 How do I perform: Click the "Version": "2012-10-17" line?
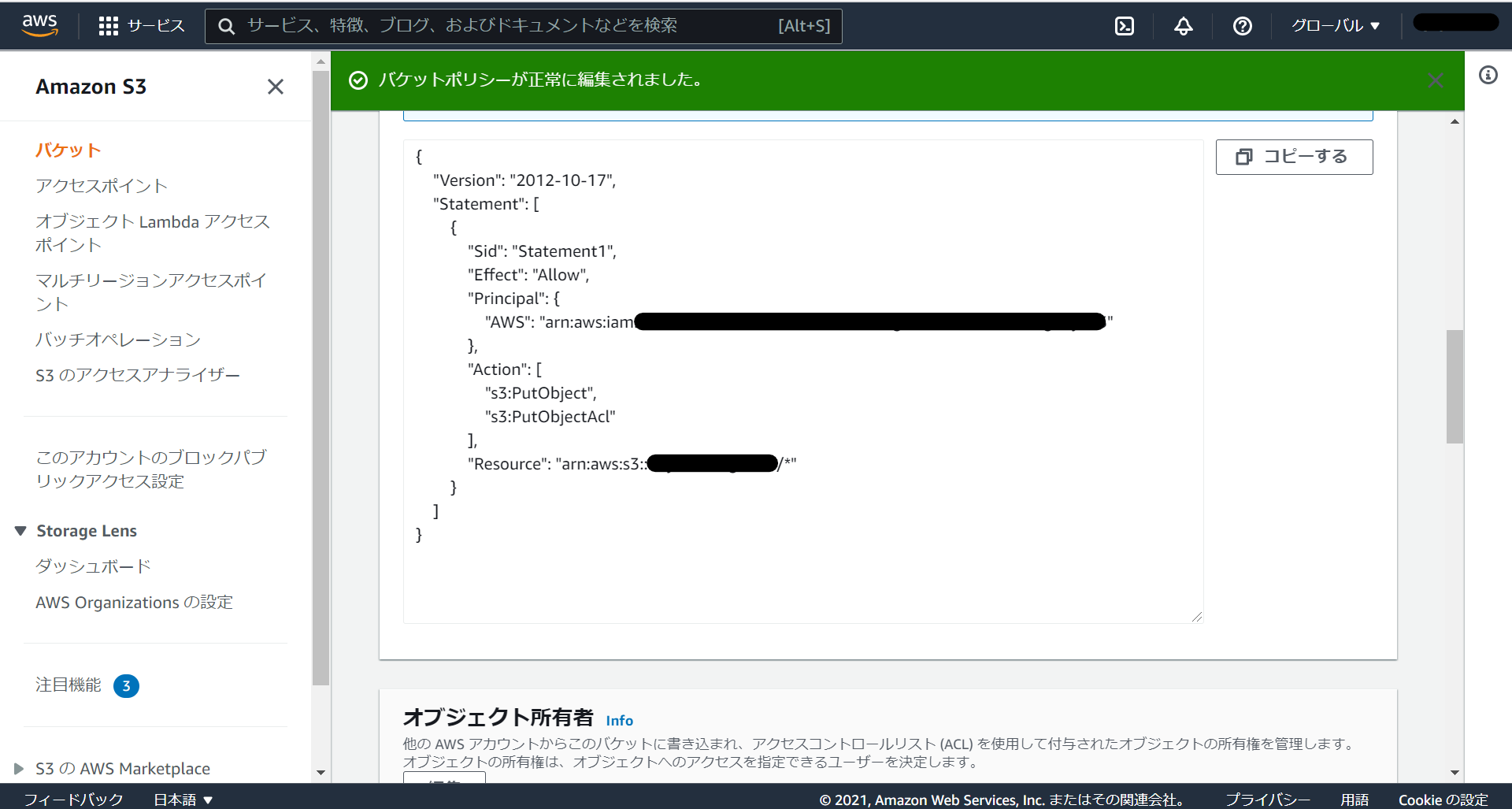[524, 180]
